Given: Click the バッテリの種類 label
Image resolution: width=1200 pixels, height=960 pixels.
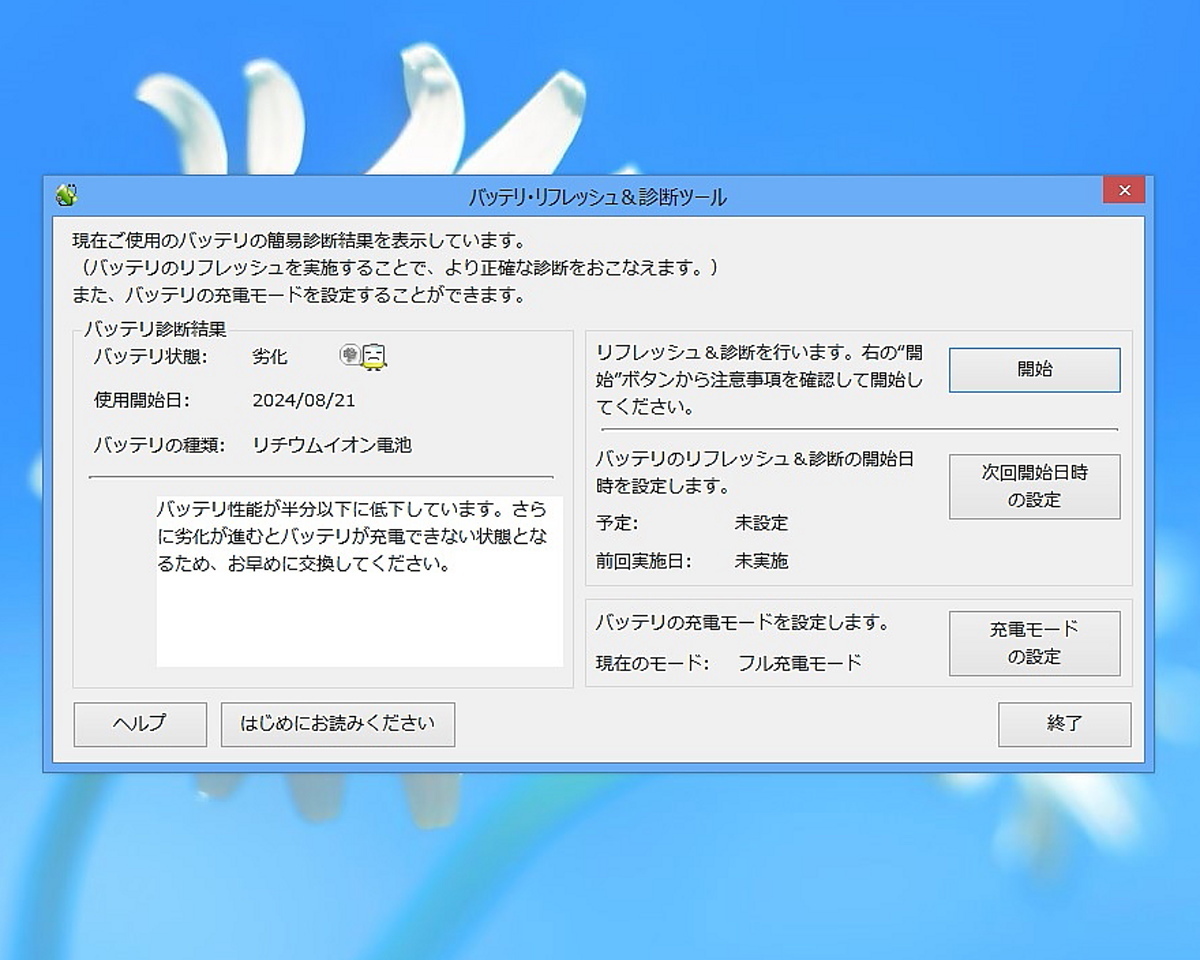Looking at the screenshot, I should point(159,446).
